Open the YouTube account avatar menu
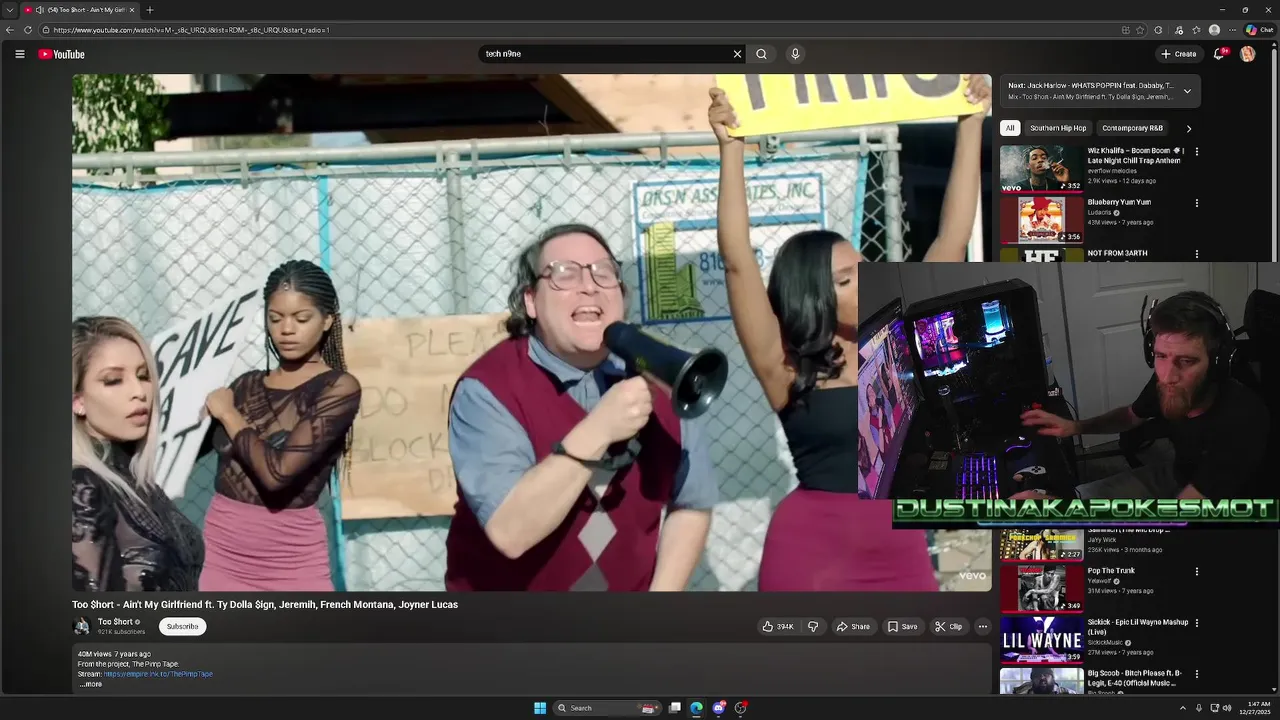1280x720 pixels. [1247, 54]
